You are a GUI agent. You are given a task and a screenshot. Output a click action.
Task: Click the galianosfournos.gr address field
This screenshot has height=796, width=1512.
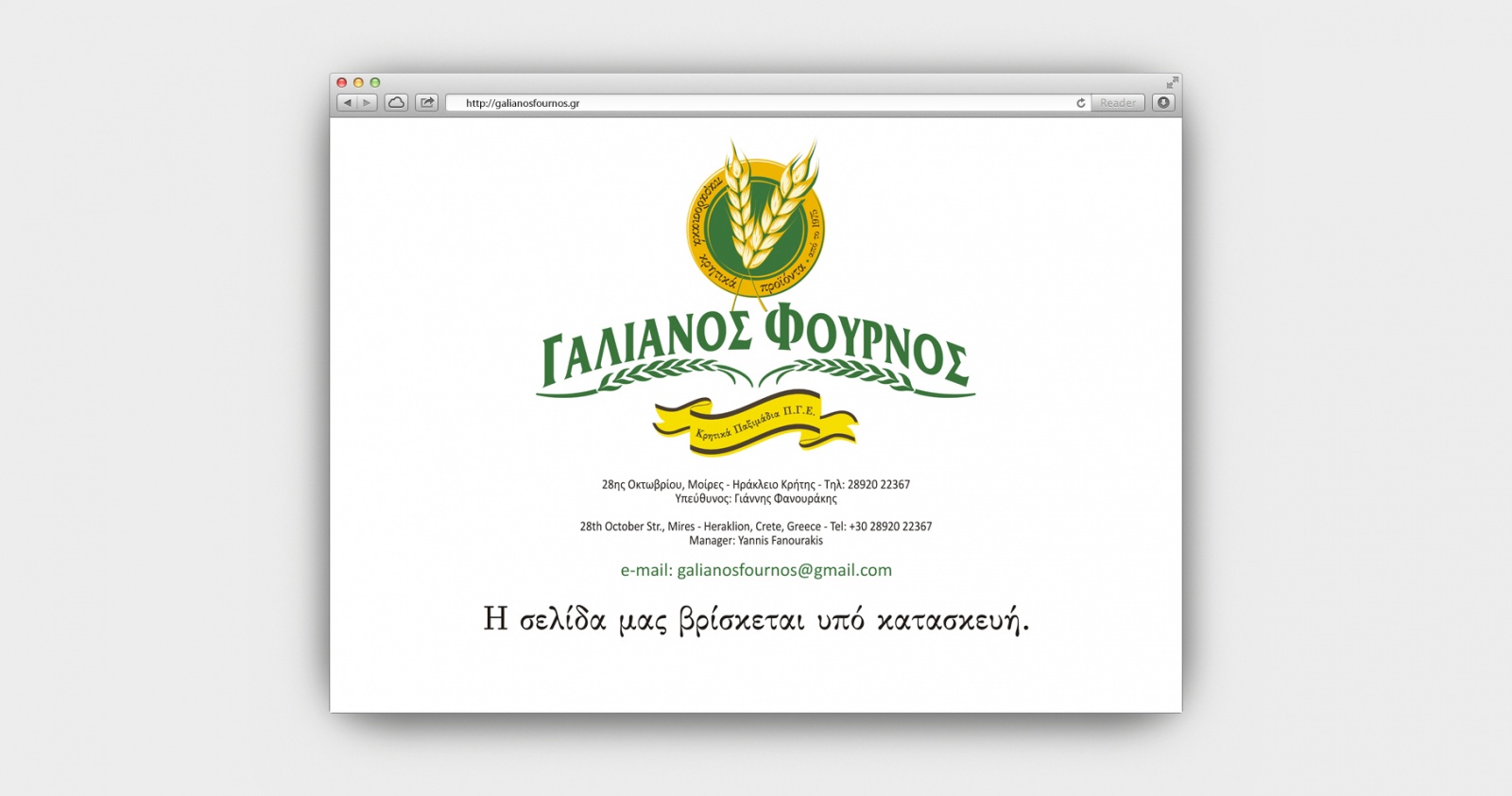coord(767,103)
